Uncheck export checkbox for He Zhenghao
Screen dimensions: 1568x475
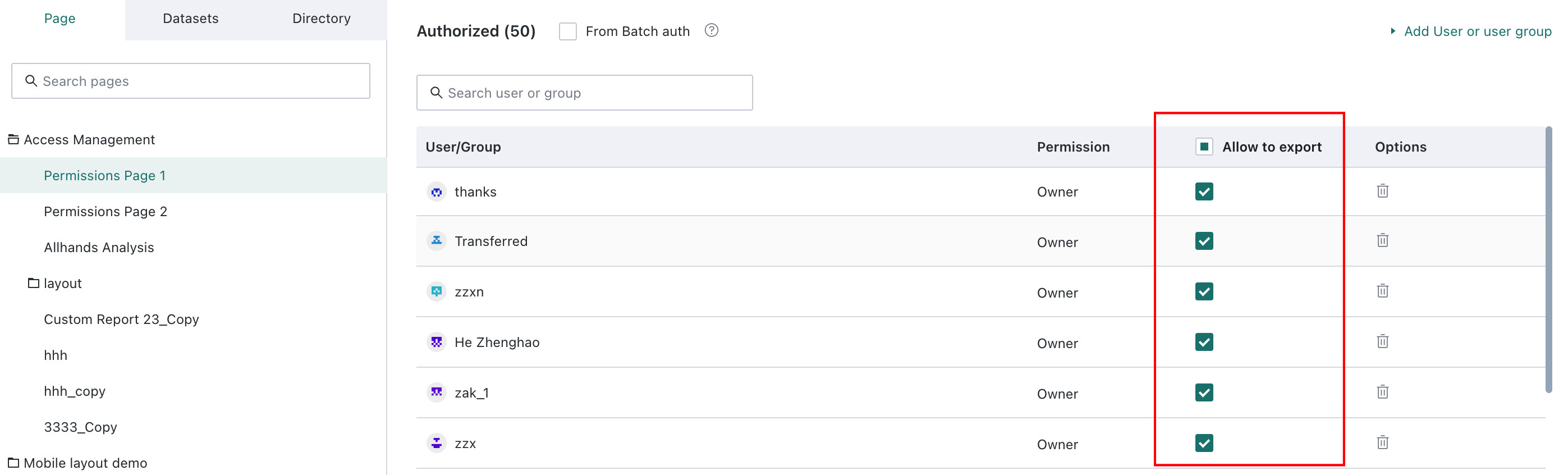pyautogui.click(x=1203, y=342)
